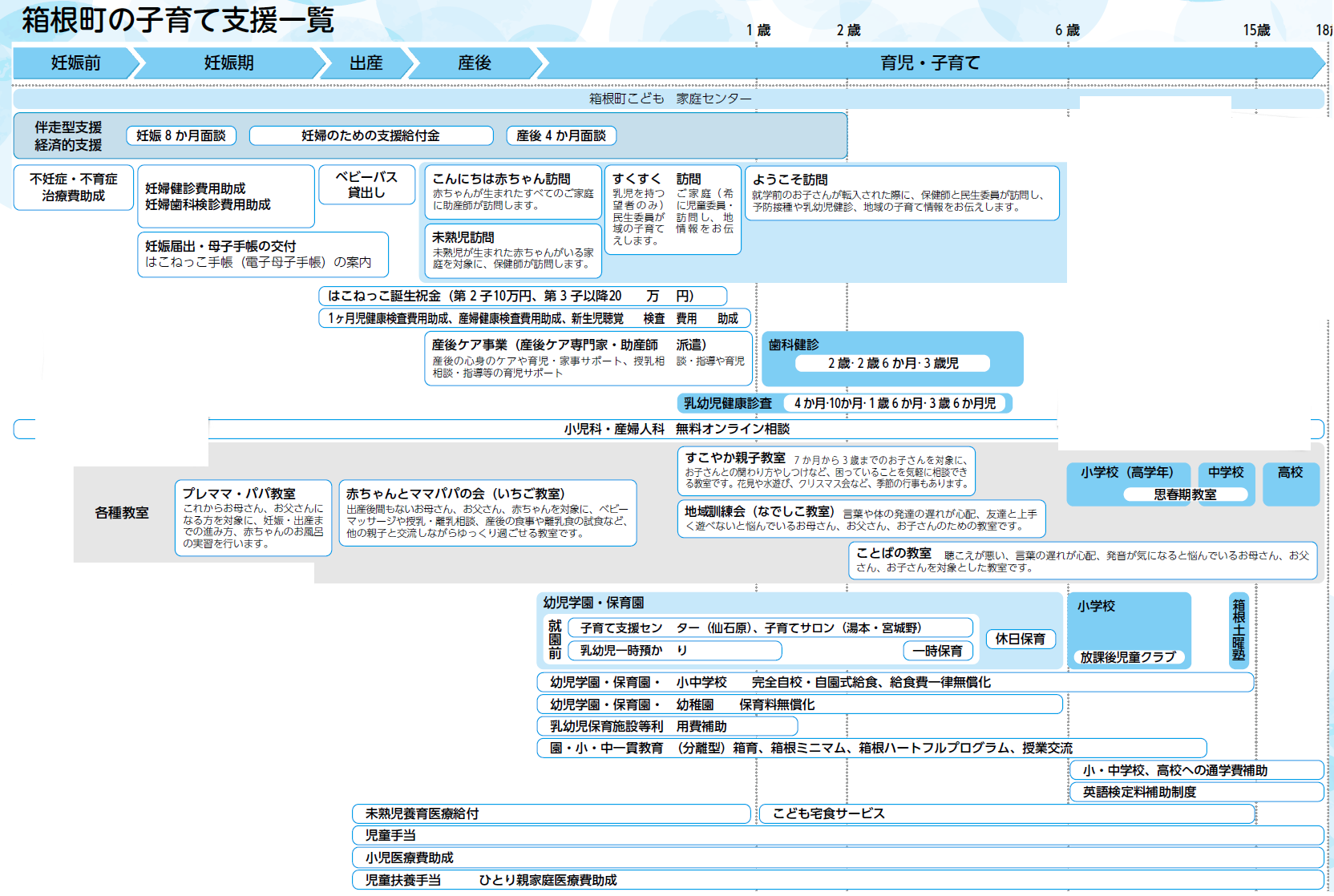The height and width of the screenshot is (896, 1334).
Task: Click 妊娠届出・母子手帳の交付 box
Action: coord(263,254)
